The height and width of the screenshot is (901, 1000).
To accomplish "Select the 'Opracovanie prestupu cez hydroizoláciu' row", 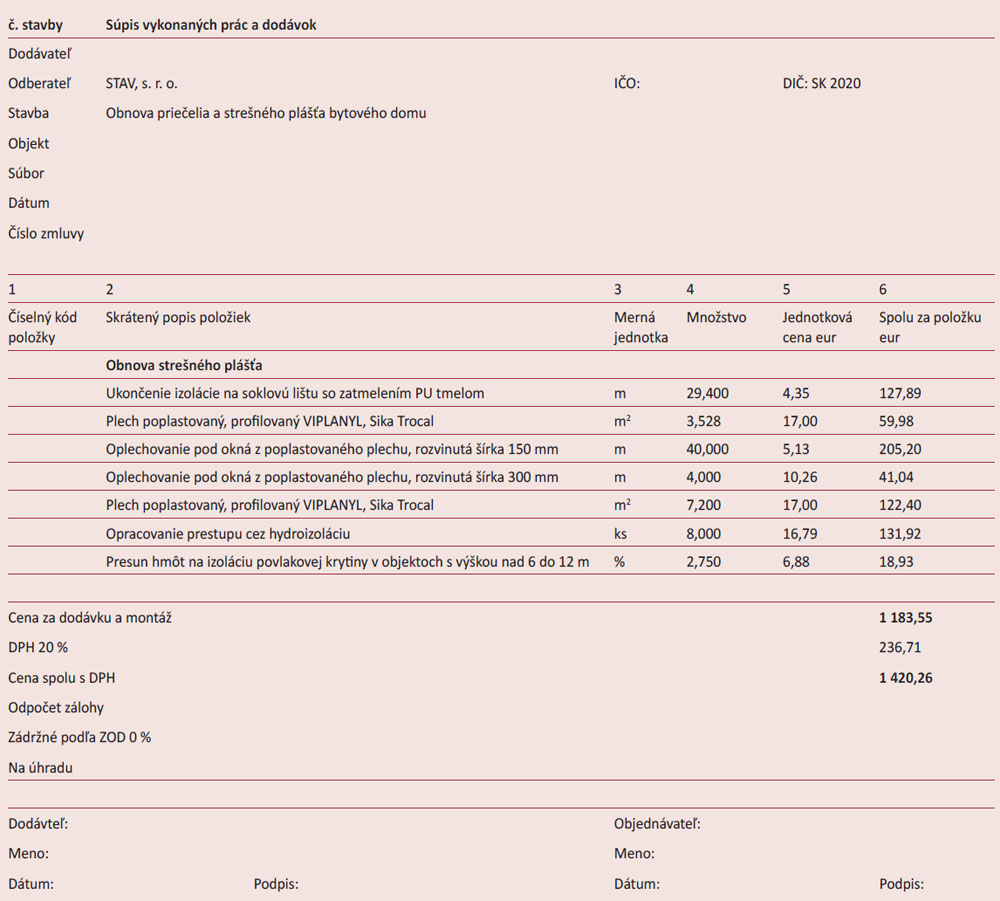I will coord(228,534).
